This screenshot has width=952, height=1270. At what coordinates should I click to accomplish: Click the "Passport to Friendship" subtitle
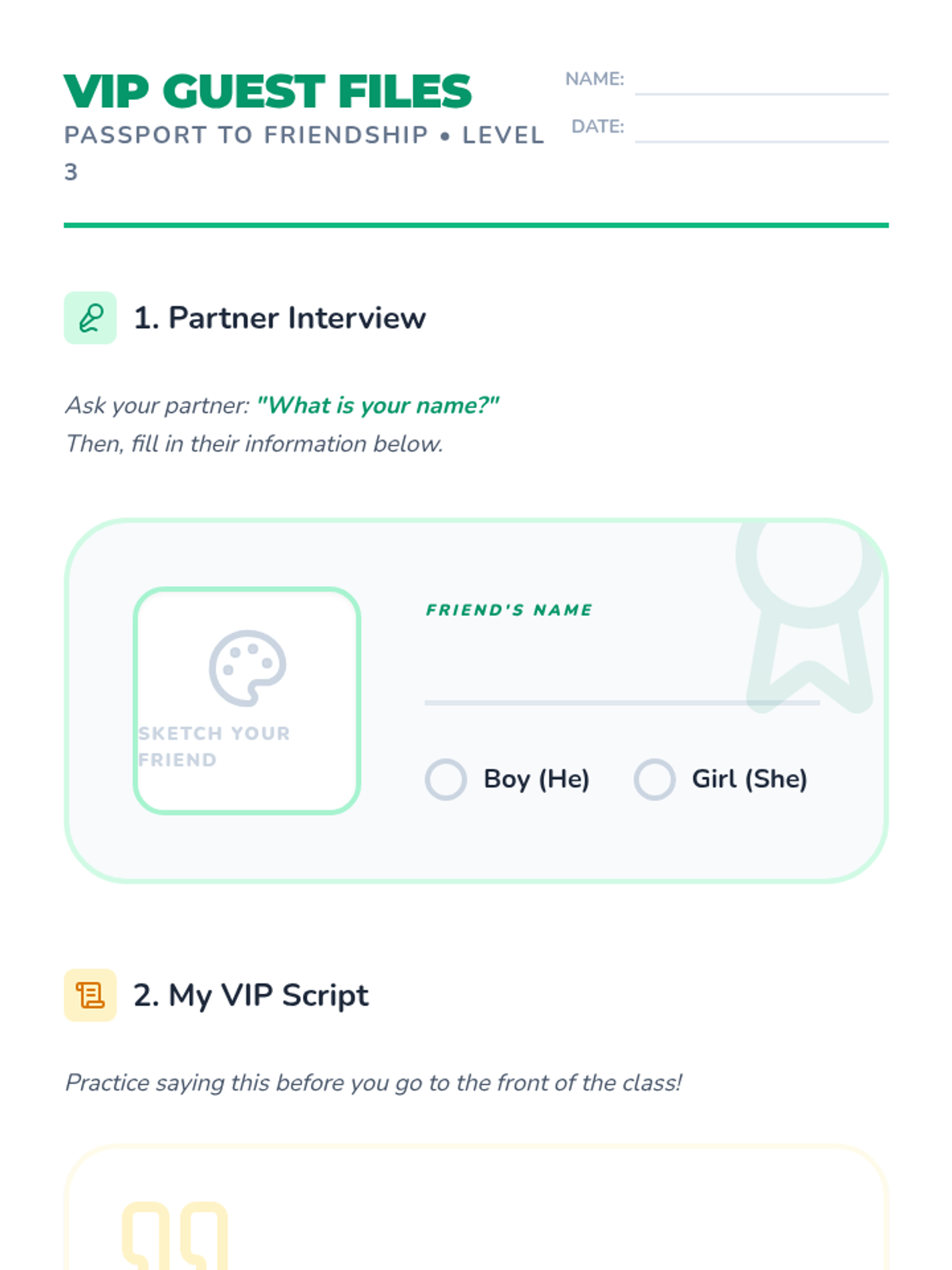pyautogui.click(x=246, y=136)
